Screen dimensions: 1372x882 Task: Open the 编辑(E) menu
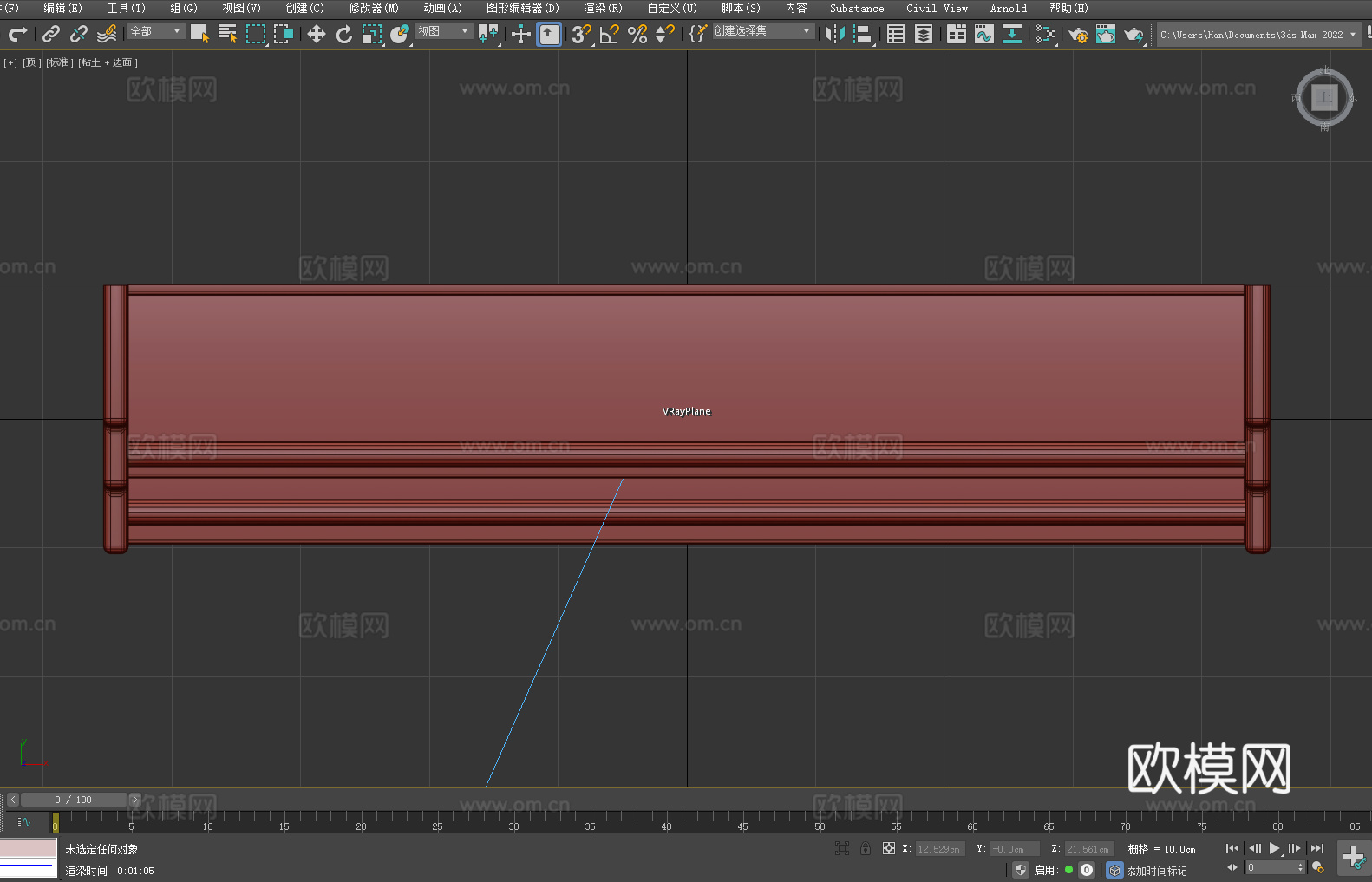tap(62, 8)
